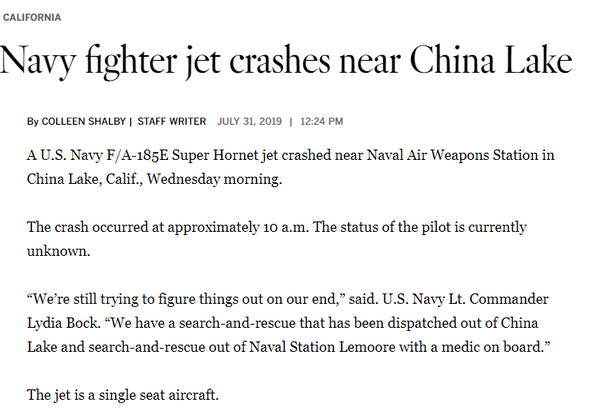Click the word 'unknown.' in second paragraph
The image size is (600, 415).
pyautogui.click(x=59, y=251)
